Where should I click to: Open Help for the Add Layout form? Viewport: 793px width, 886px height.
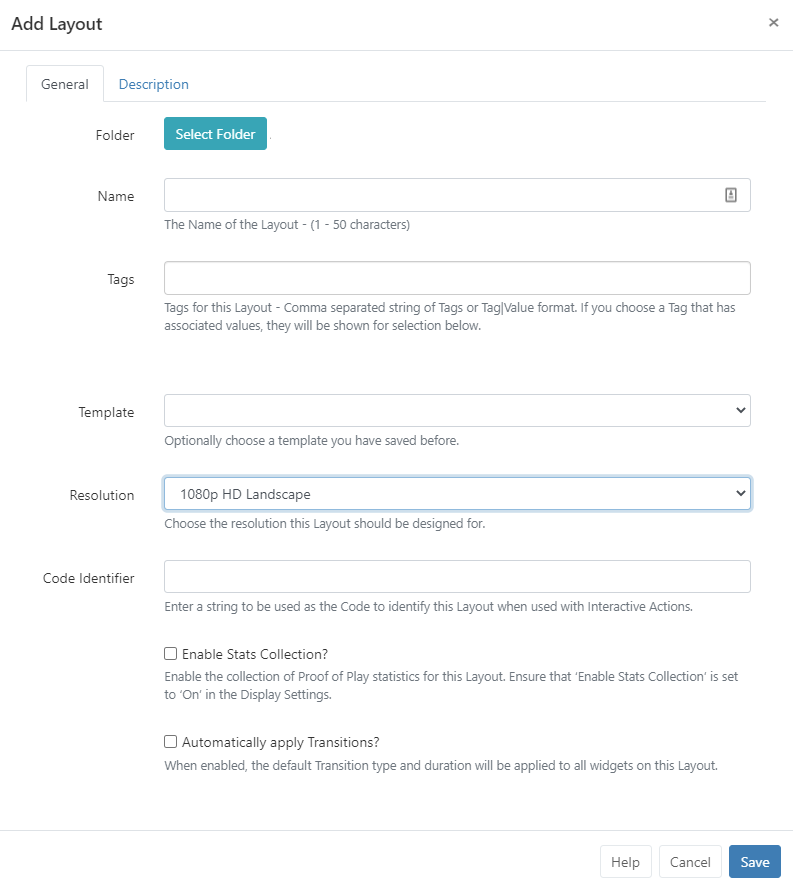(x=625, y=861)
